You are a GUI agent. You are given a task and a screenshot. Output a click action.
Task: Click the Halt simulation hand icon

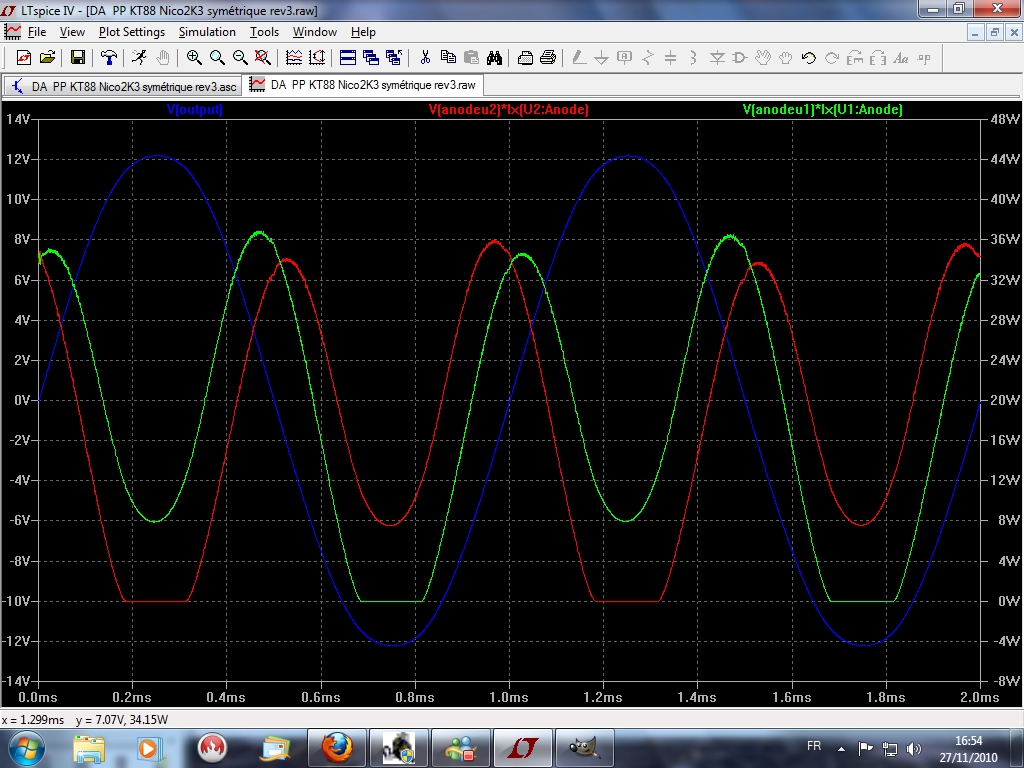[163, 58]
